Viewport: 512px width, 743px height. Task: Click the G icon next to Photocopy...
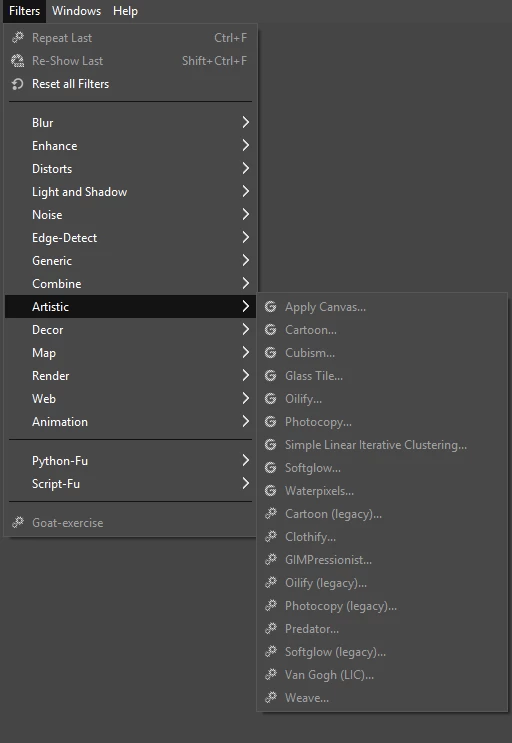pos(270,422)
